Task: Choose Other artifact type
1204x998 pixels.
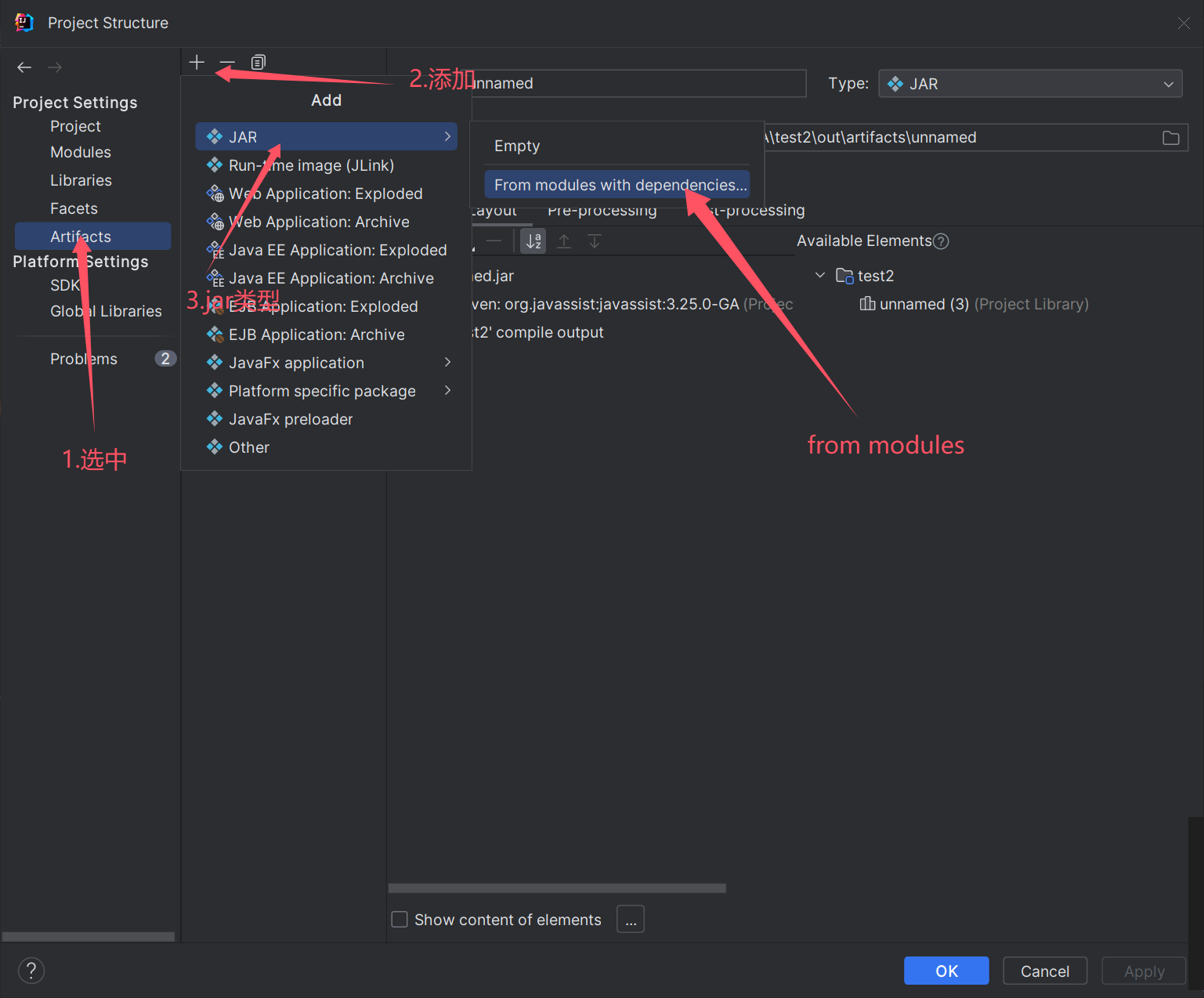Action: pos(326,447)
